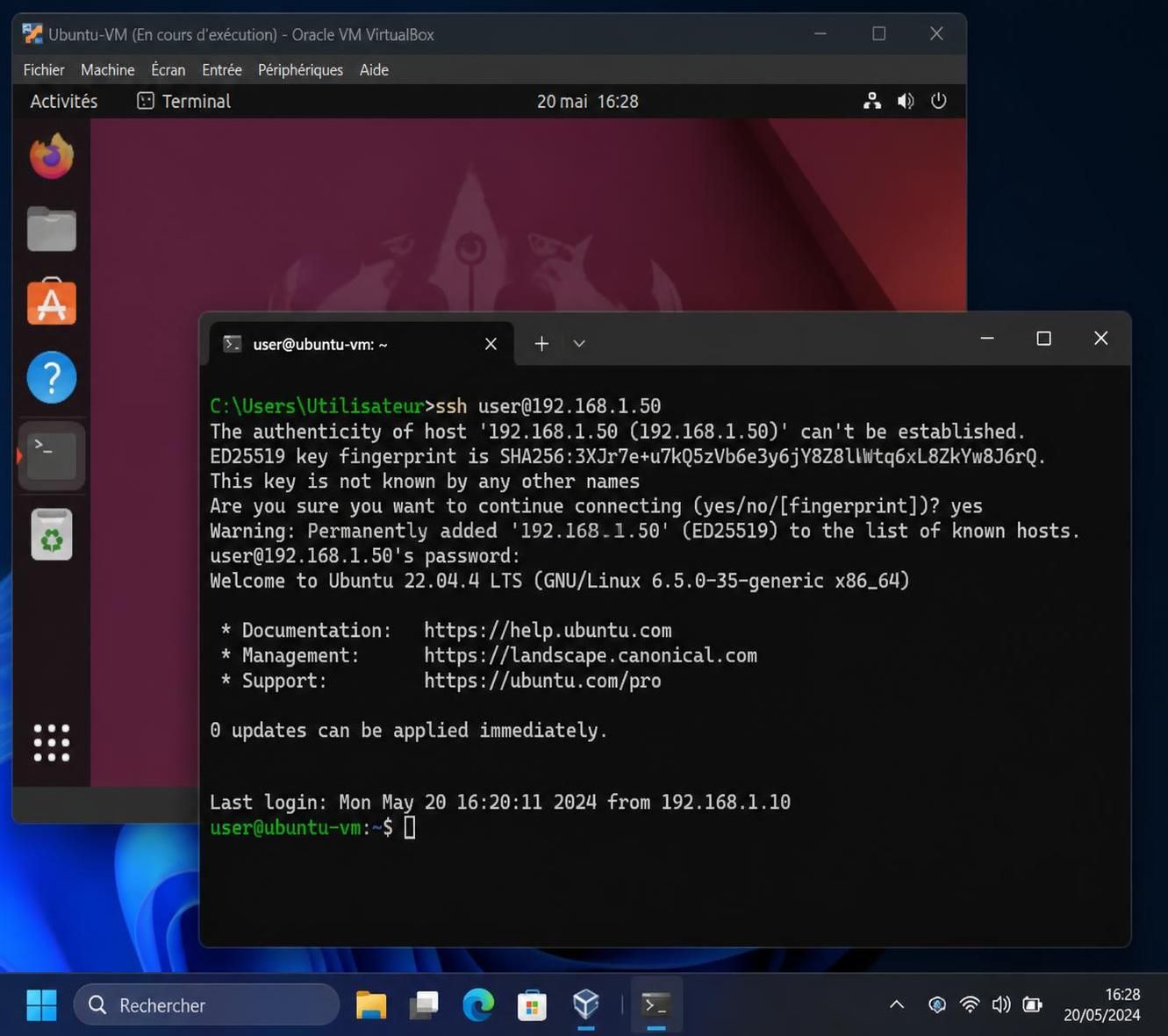Click the battery icon in the Windows tray
Image resolution: width=1168 pixels, height=1036 pixels.
click(x=1032, y=1004)
